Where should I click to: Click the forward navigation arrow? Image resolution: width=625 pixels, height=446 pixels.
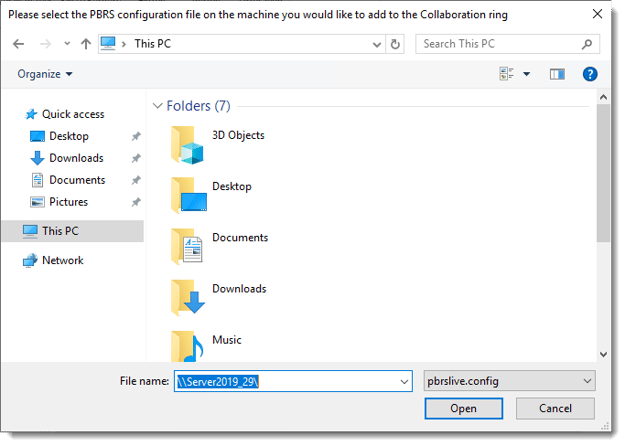coord(45,44)
